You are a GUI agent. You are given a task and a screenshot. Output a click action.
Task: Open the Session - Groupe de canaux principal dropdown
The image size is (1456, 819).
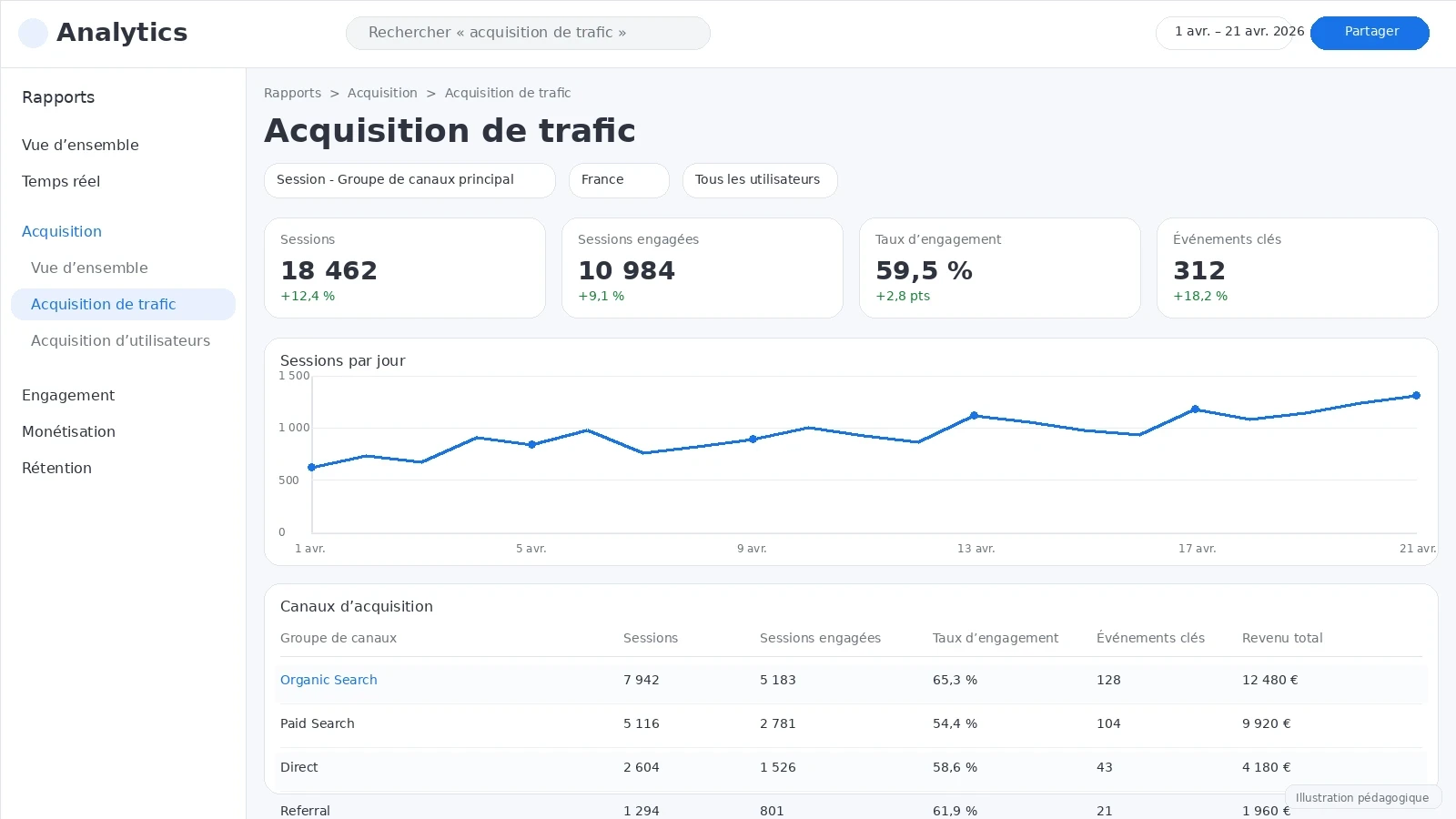409,180
